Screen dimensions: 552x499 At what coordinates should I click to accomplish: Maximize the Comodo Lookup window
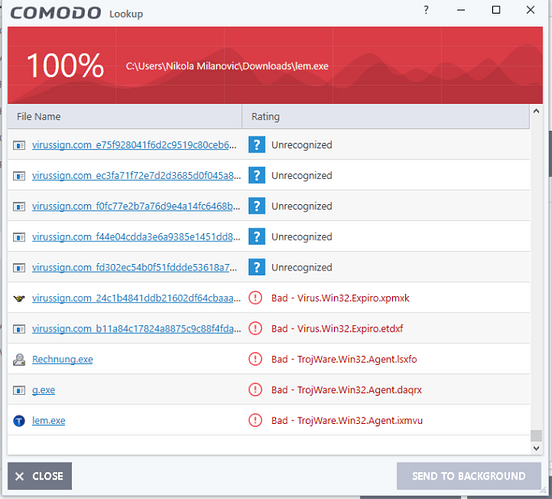[496, 10]
